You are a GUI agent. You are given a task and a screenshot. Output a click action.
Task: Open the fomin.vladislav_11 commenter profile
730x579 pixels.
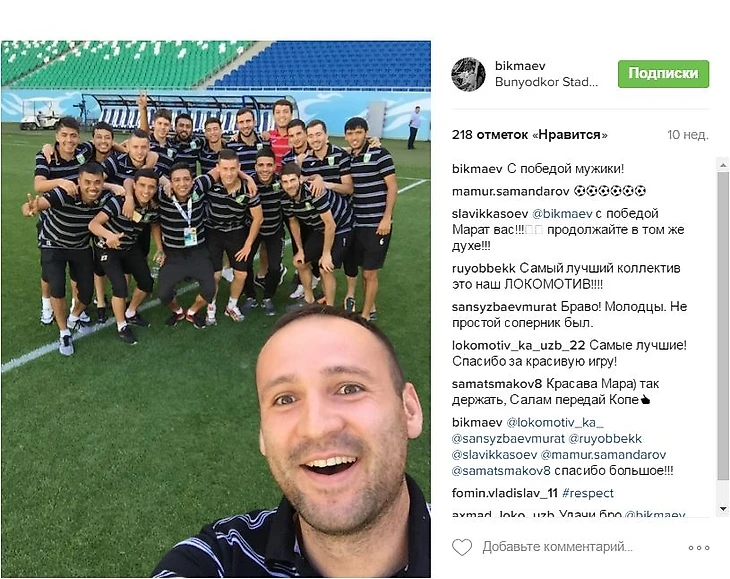(505, 493)
